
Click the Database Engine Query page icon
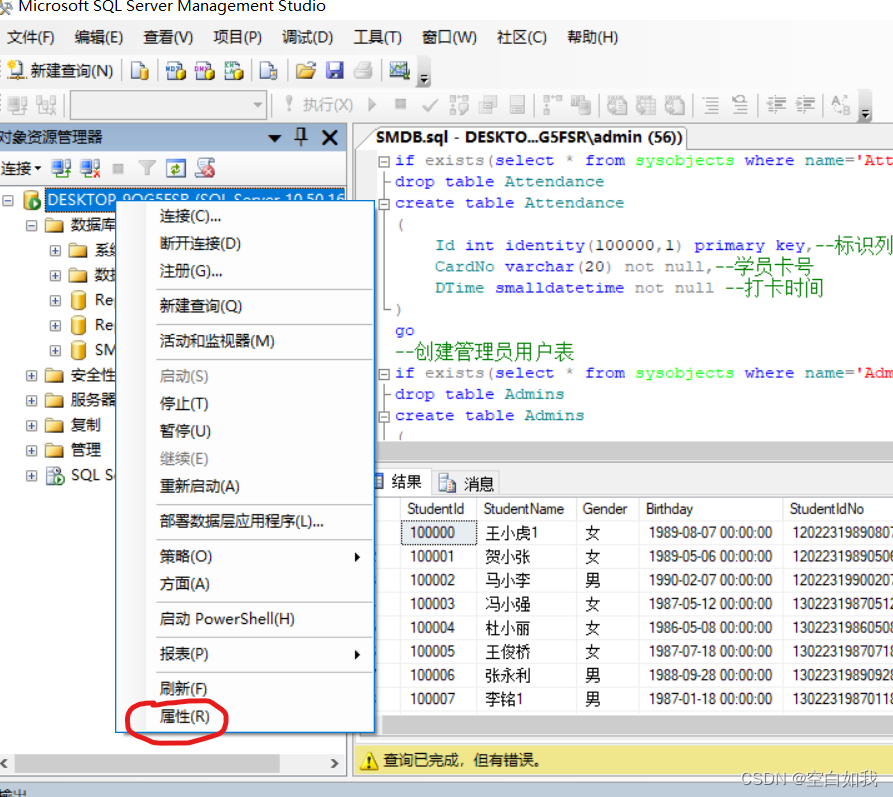(140, 71)
